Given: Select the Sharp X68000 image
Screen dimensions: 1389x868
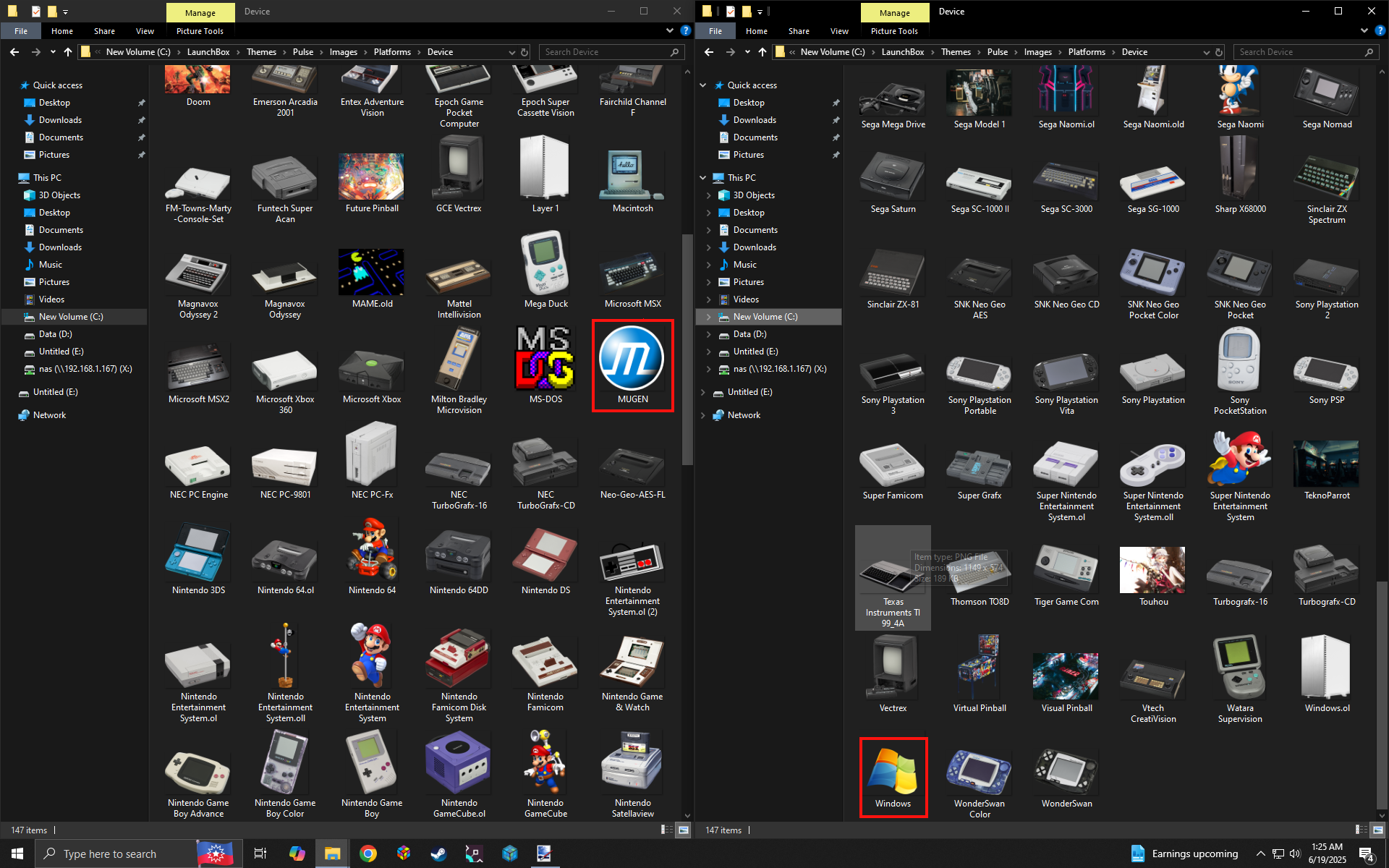Looking at the screenshot, I should (1240, 176).
